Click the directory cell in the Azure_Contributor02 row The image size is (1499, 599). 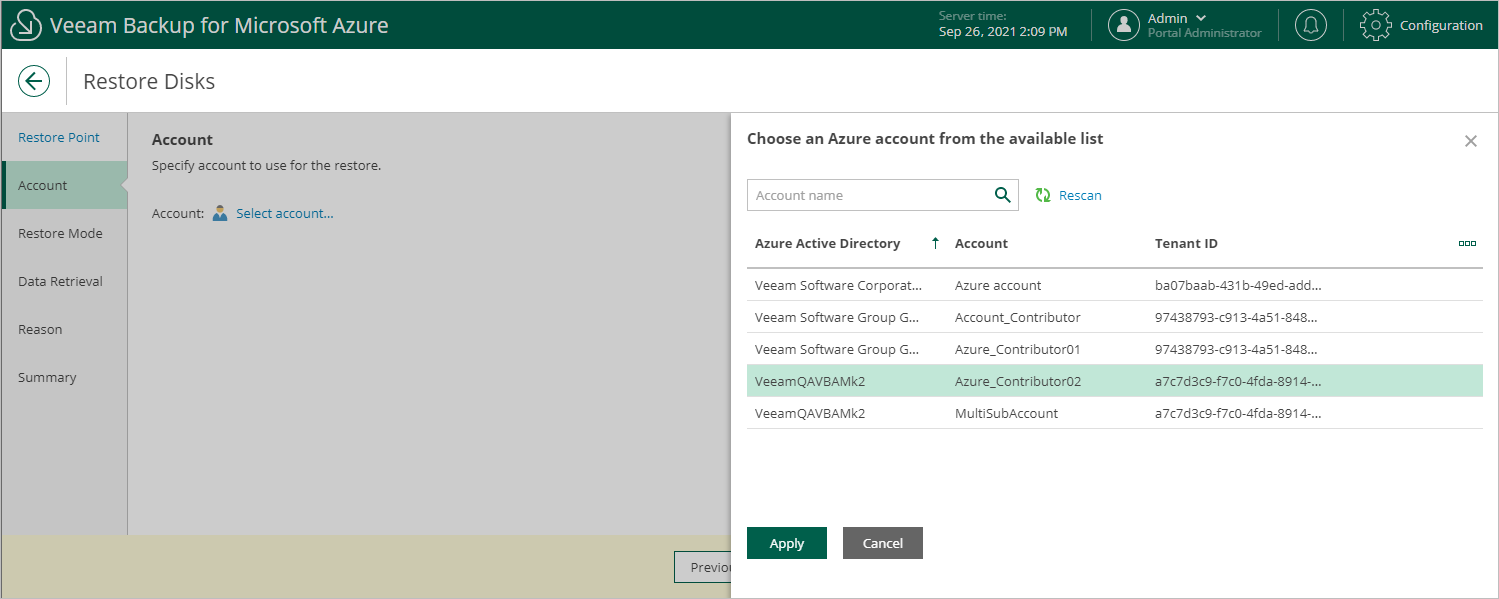tap(810, 381)
